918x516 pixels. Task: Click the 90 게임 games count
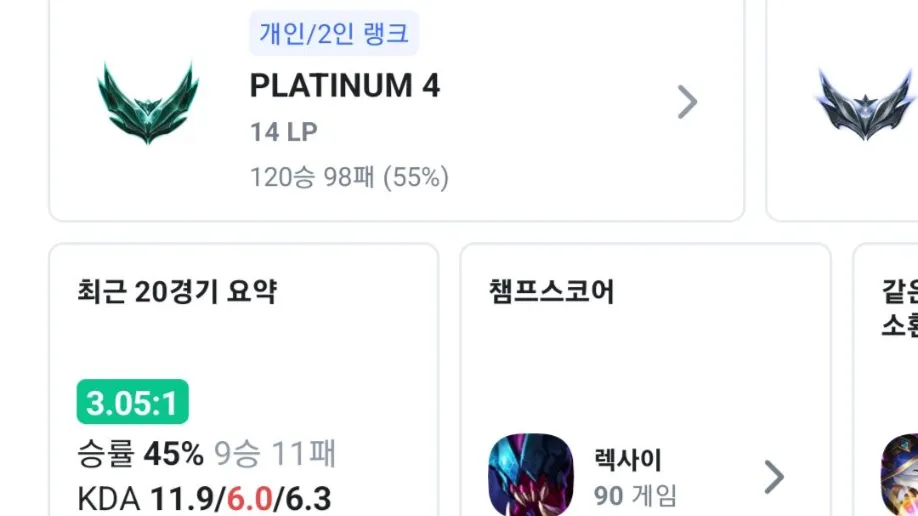point(635,496)
